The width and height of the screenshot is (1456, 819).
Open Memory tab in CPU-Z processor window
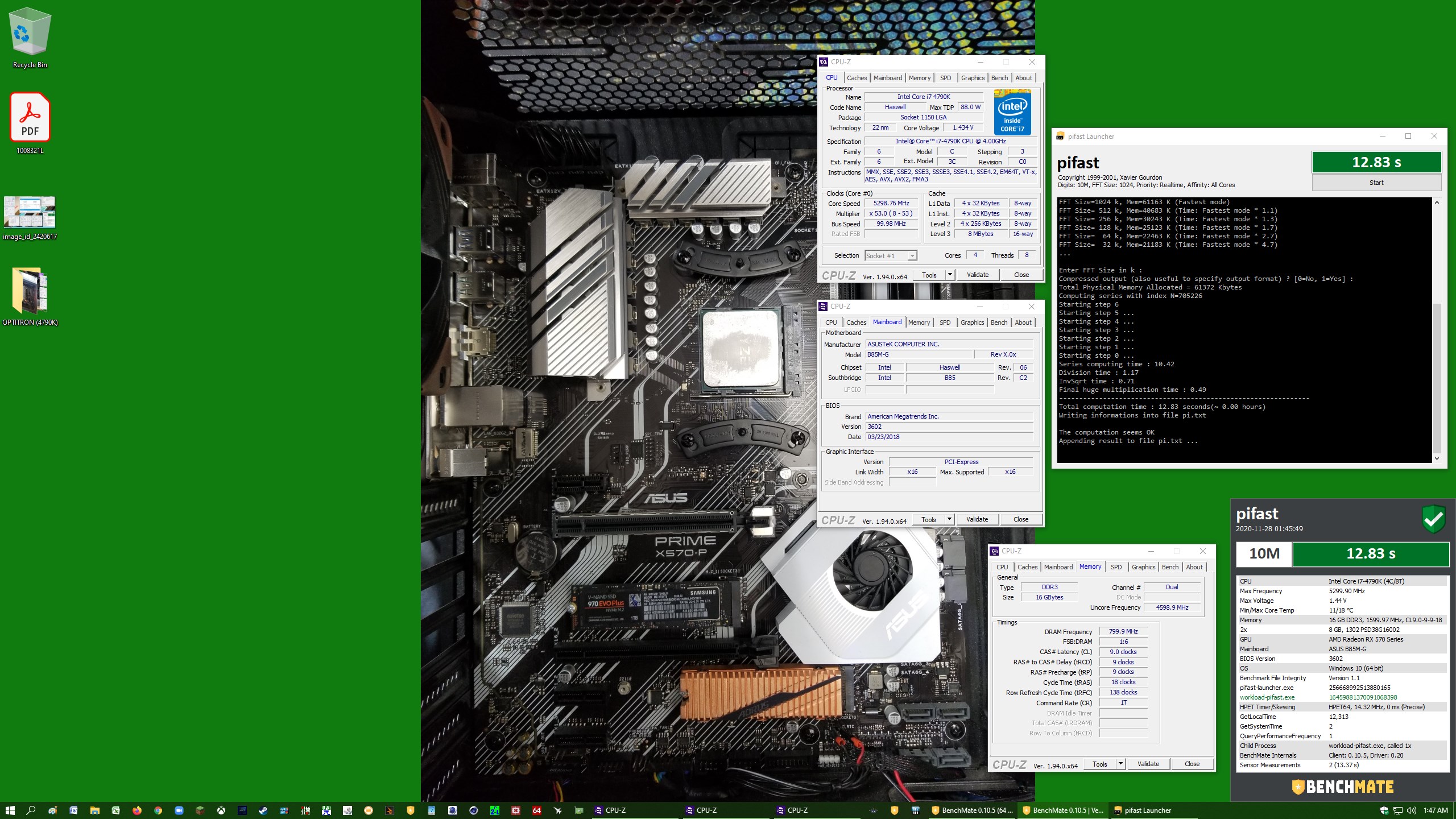(x=920, y=78)
